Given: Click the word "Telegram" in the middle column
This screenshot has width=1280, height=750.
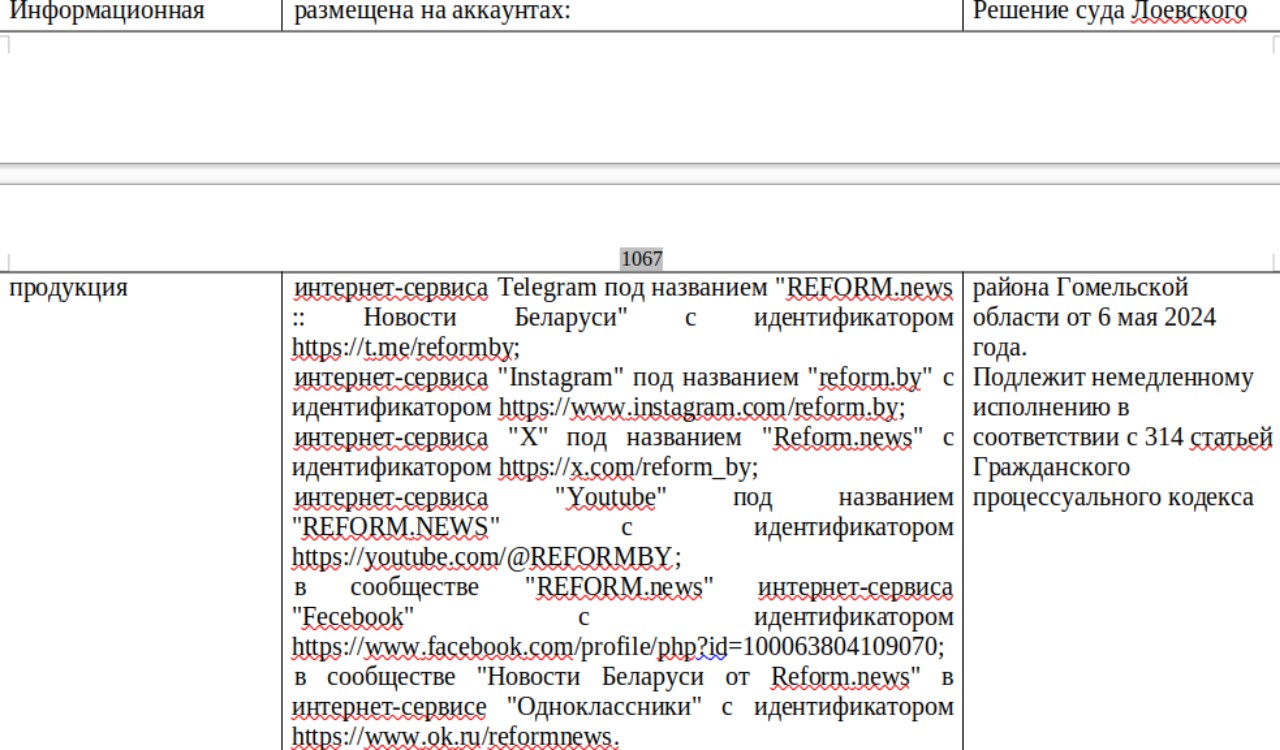Looking at the screenshot, I should (x=546, y=288).
